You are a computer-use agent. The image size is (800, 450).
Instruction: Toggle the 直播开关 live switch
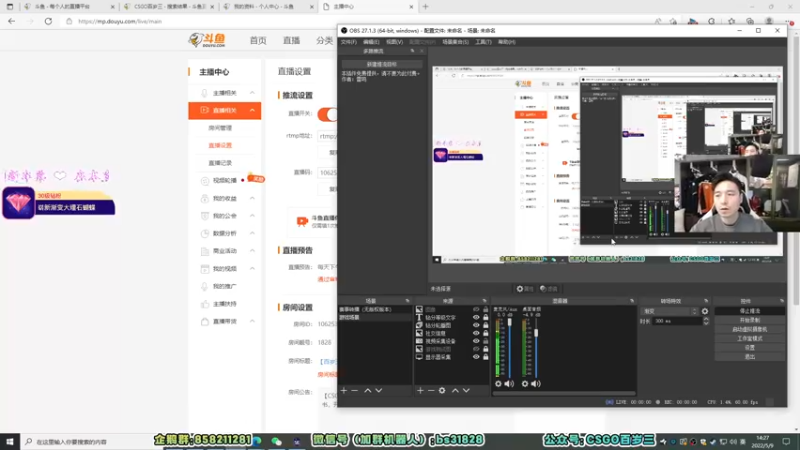click(328, 114)
